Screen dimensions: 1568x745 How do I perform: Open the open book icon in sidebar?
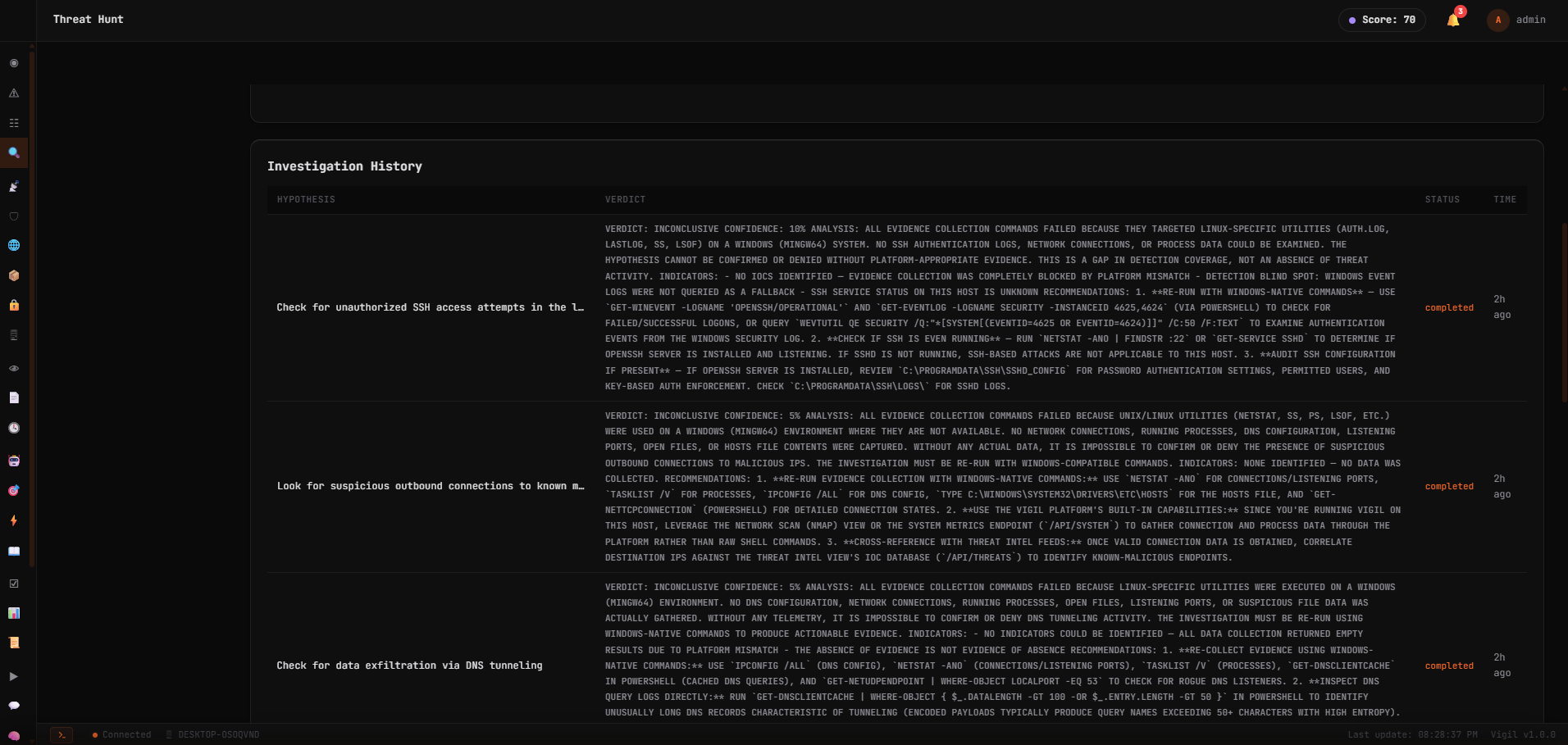(x=14, y=551)
